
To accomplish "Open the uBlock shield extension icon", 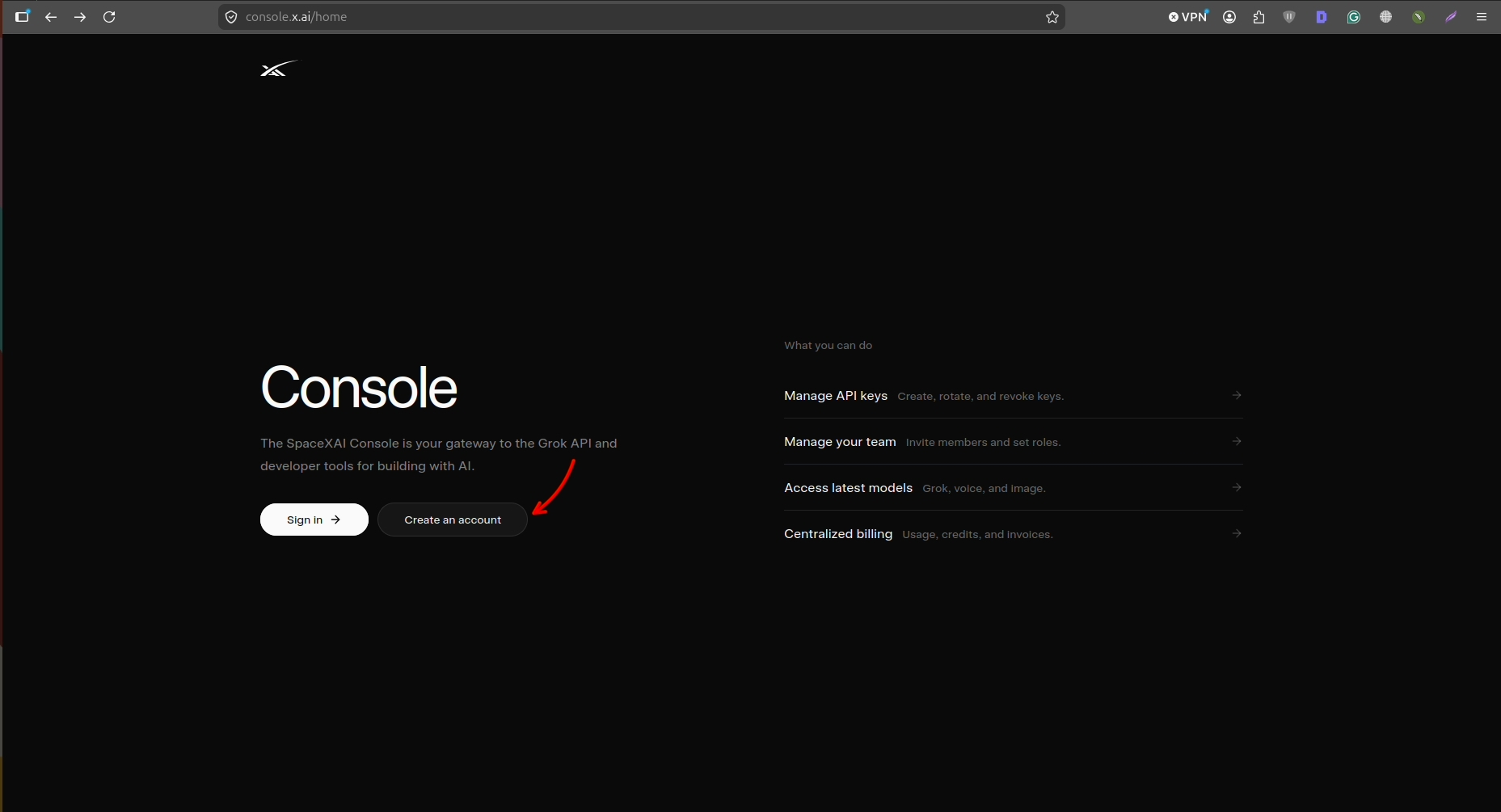I will click(1289, 17).
